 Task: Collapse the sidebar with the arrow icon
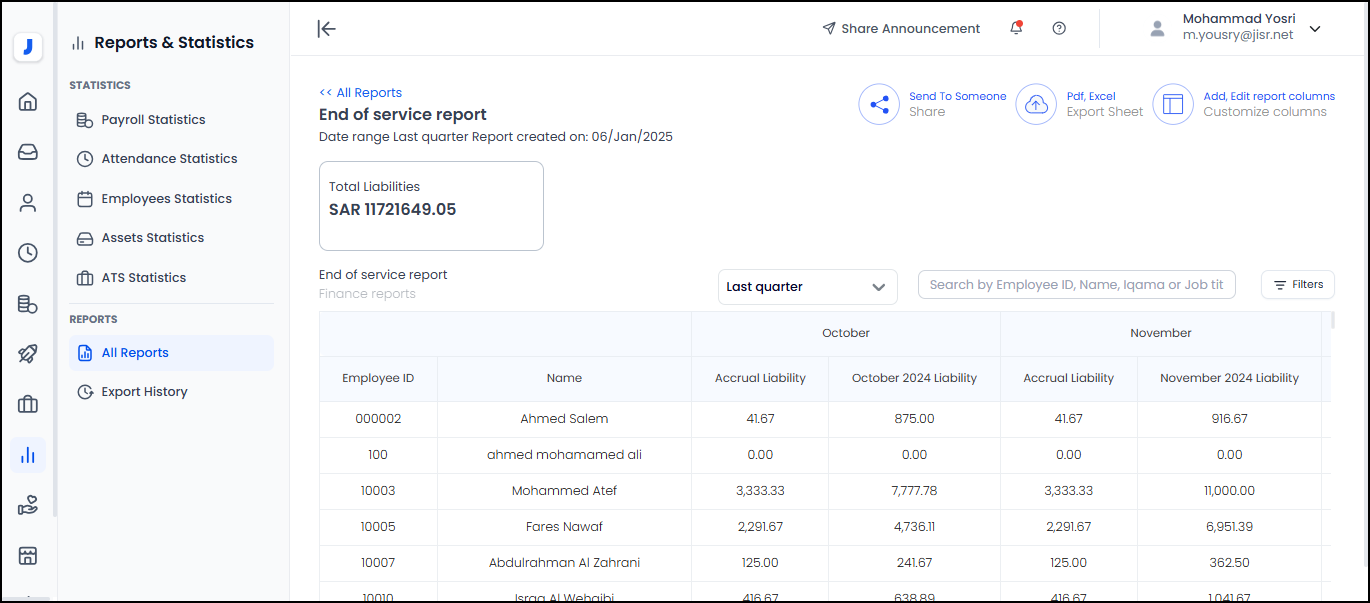[326, 28]
